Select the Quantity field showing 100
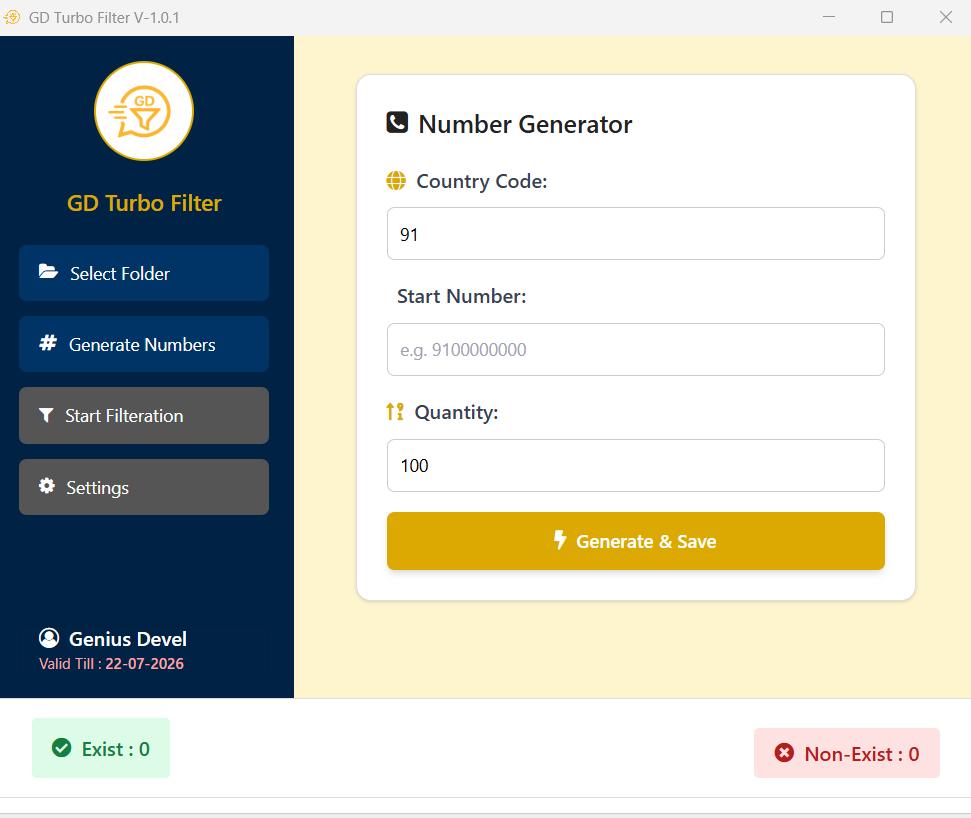971x818 pixels. tap(635, 466)
